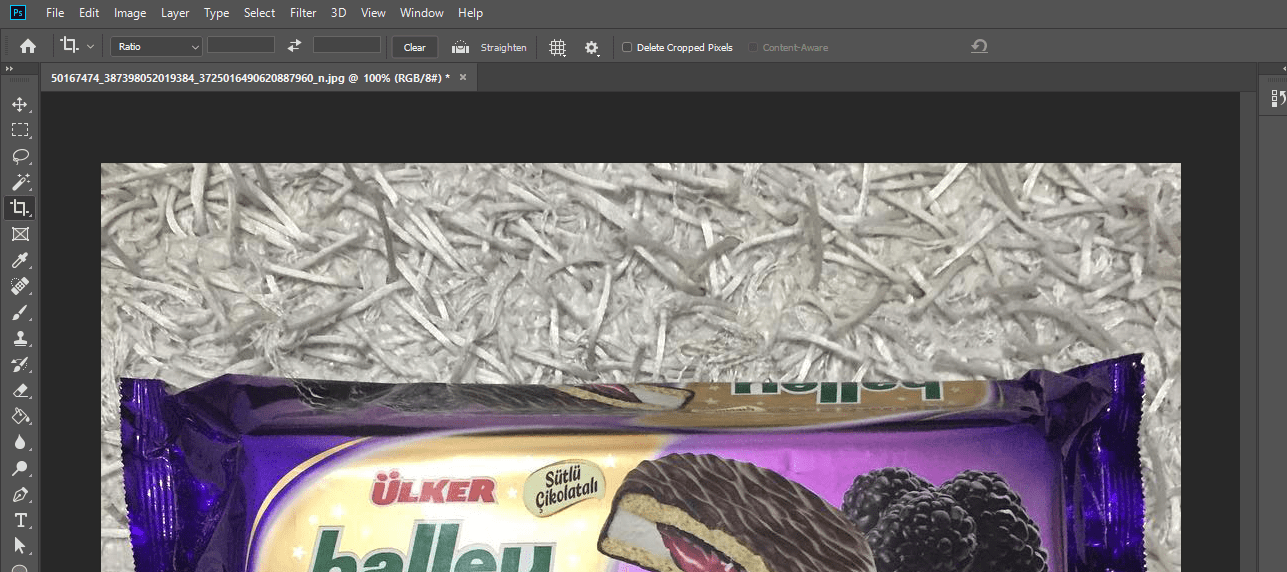
Task: Click the collapsed panel icon at right edge
Action: pos(1278,98)
